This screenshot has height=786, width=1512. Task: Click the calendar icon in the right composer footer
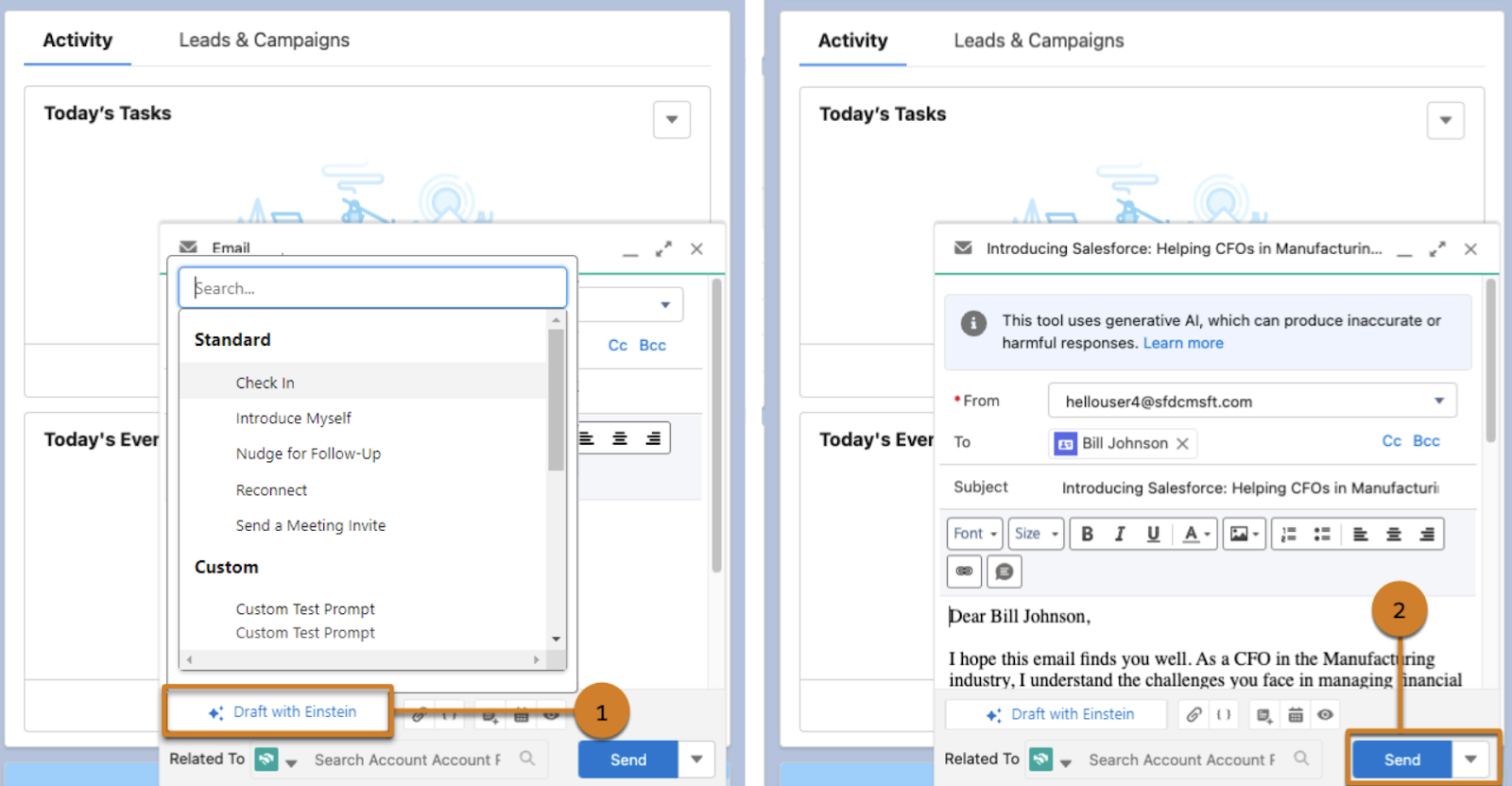click(1296, 715)
